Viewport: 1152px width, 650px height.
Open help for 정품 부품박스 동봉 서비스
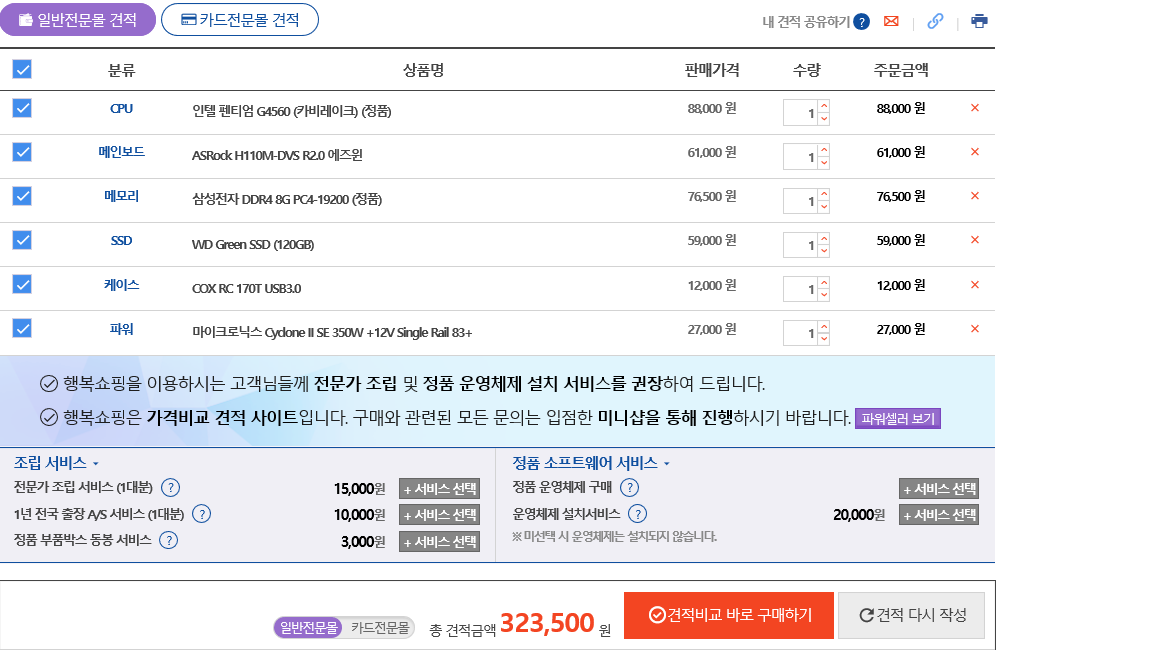click(168, 541)
